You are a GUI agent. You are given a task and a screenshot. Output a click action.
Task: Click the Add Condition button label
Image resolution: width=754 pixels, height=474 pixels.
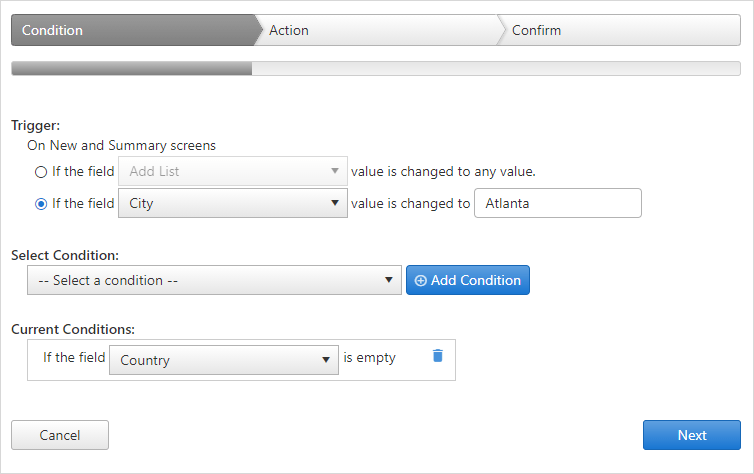click(x=476, y=280)
